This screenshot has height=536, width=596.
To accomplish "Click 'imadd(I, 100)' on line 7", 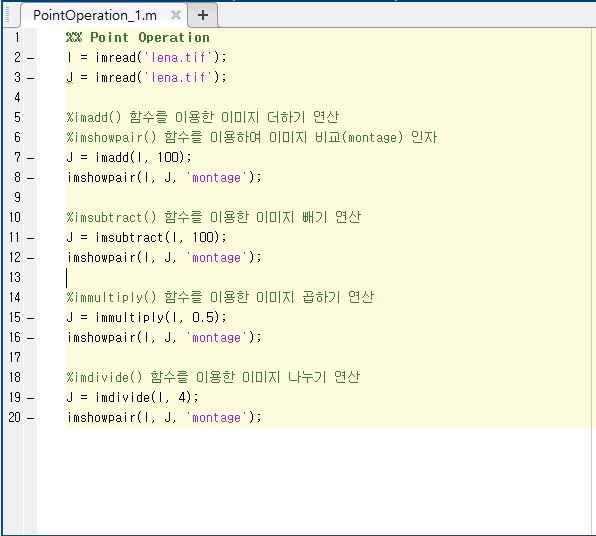I will (140, 157).
